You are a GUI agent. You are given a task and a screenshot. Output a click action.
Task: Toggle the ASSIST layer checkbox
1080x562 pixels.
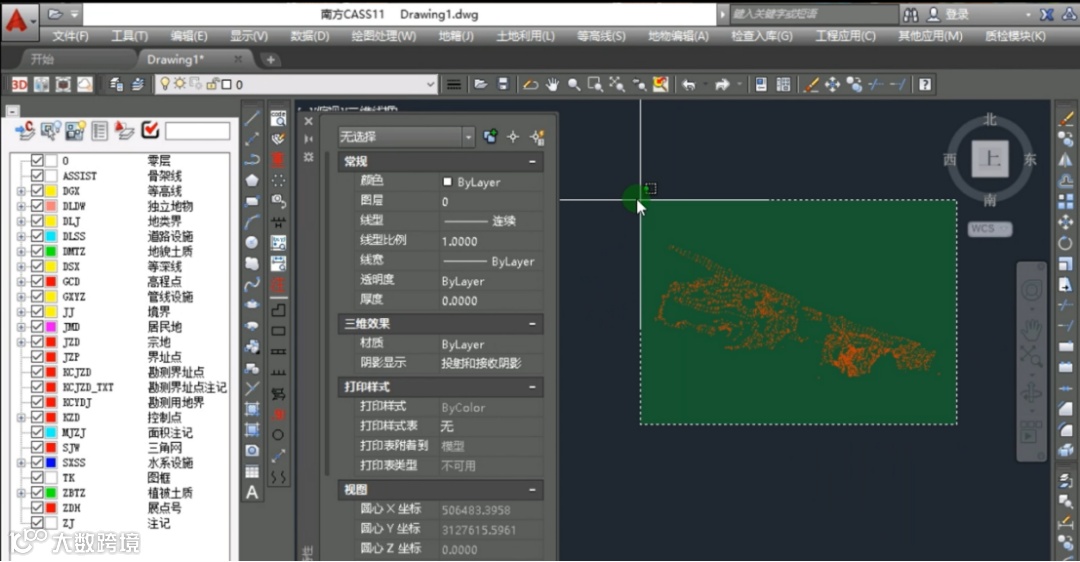coord(37,176)
